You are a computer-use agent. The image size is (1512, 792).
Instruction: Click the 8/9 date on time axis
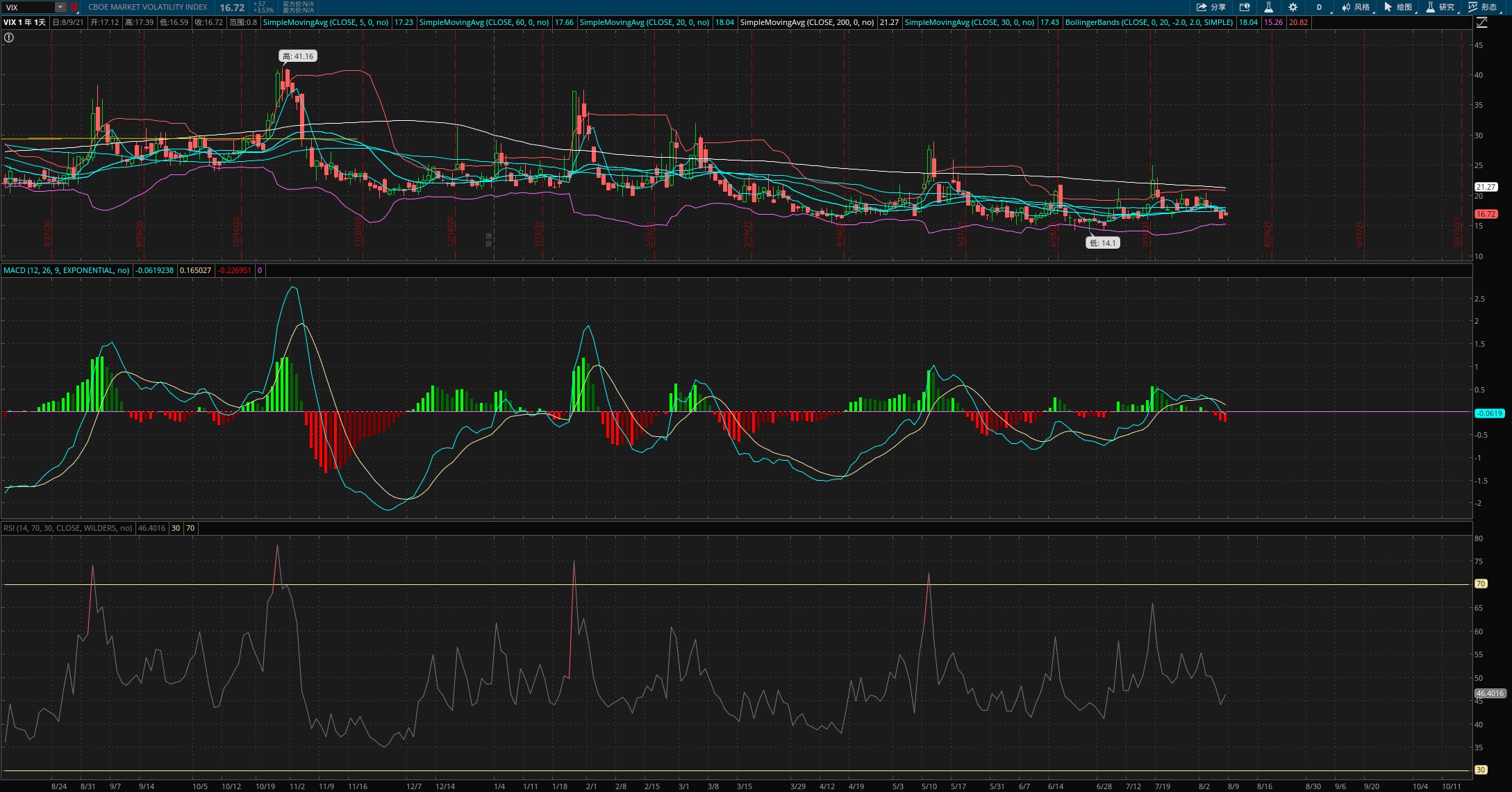(1233, 786)
